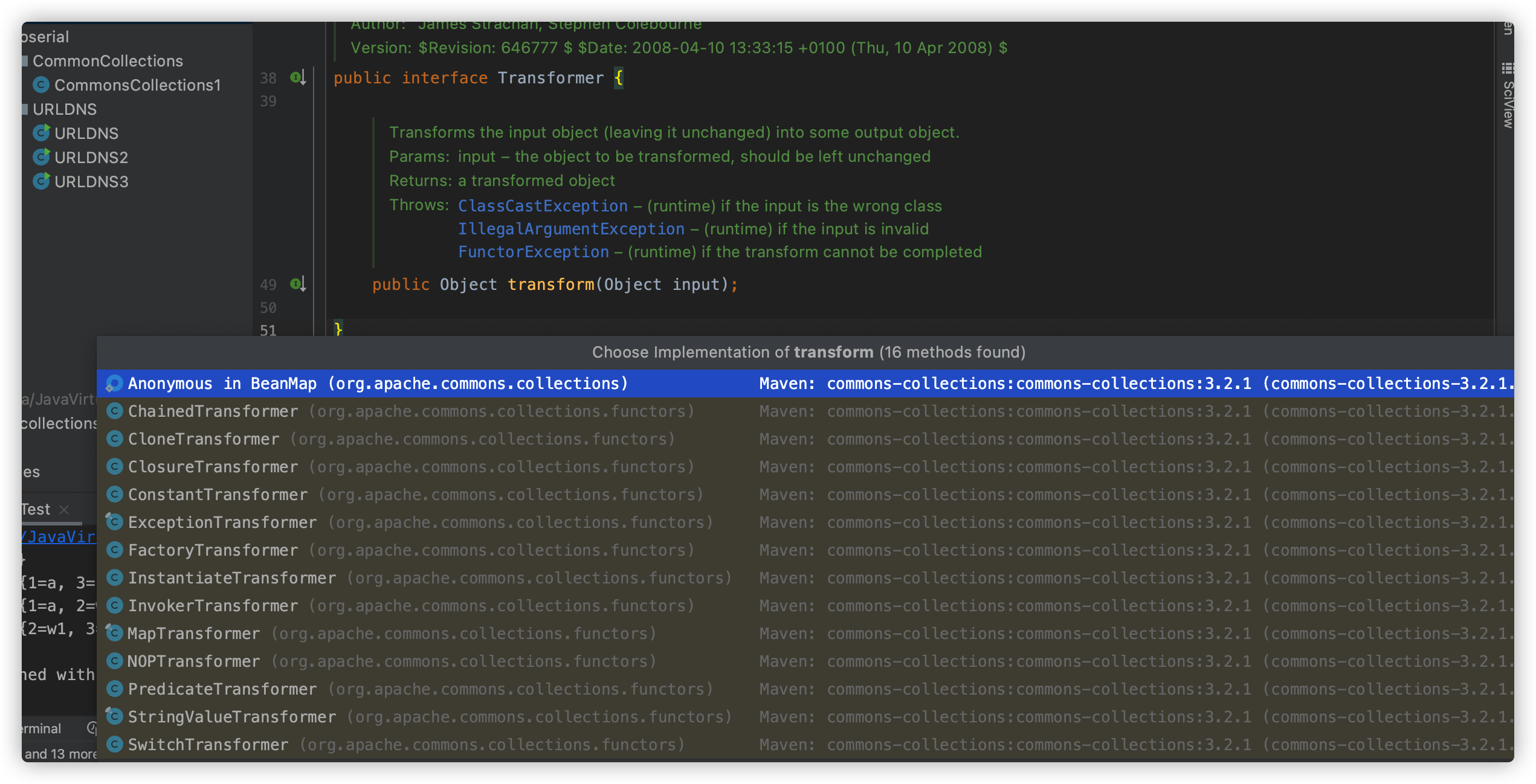Open the IllegalArgumentException doc link
This screenshot has height=784, width=1536.
coord(571,229)
